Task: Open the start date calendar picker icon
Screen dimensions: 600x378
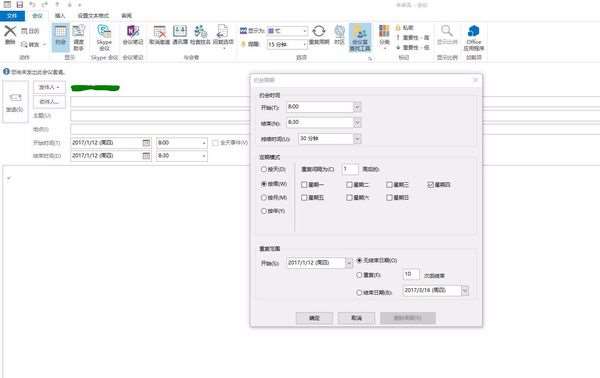Action: (x=146, y=143)
